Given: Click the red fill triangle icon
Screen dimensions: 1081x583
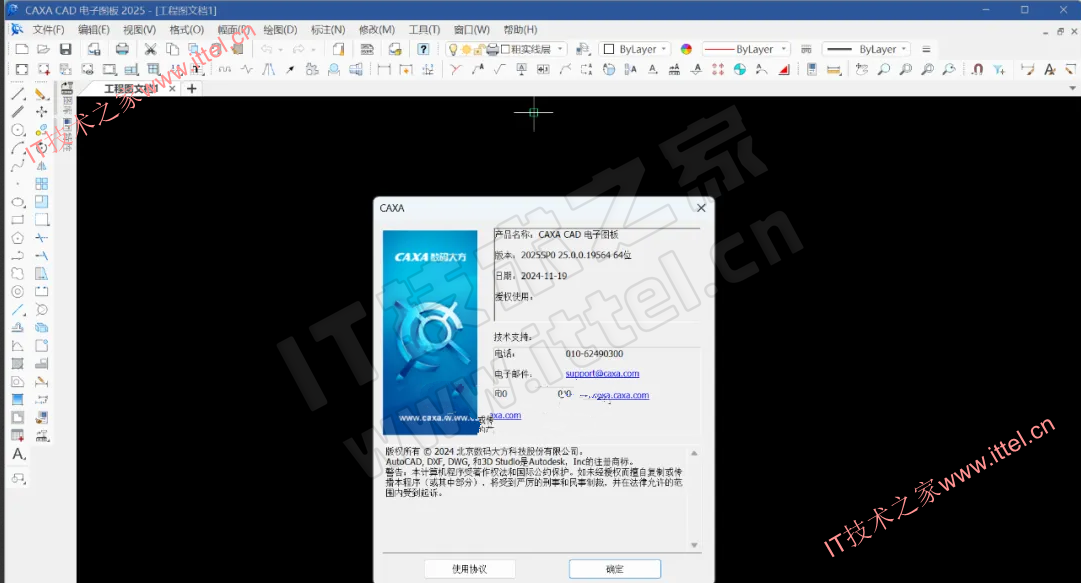Looking at the screenshot, I should click(784, 69).
